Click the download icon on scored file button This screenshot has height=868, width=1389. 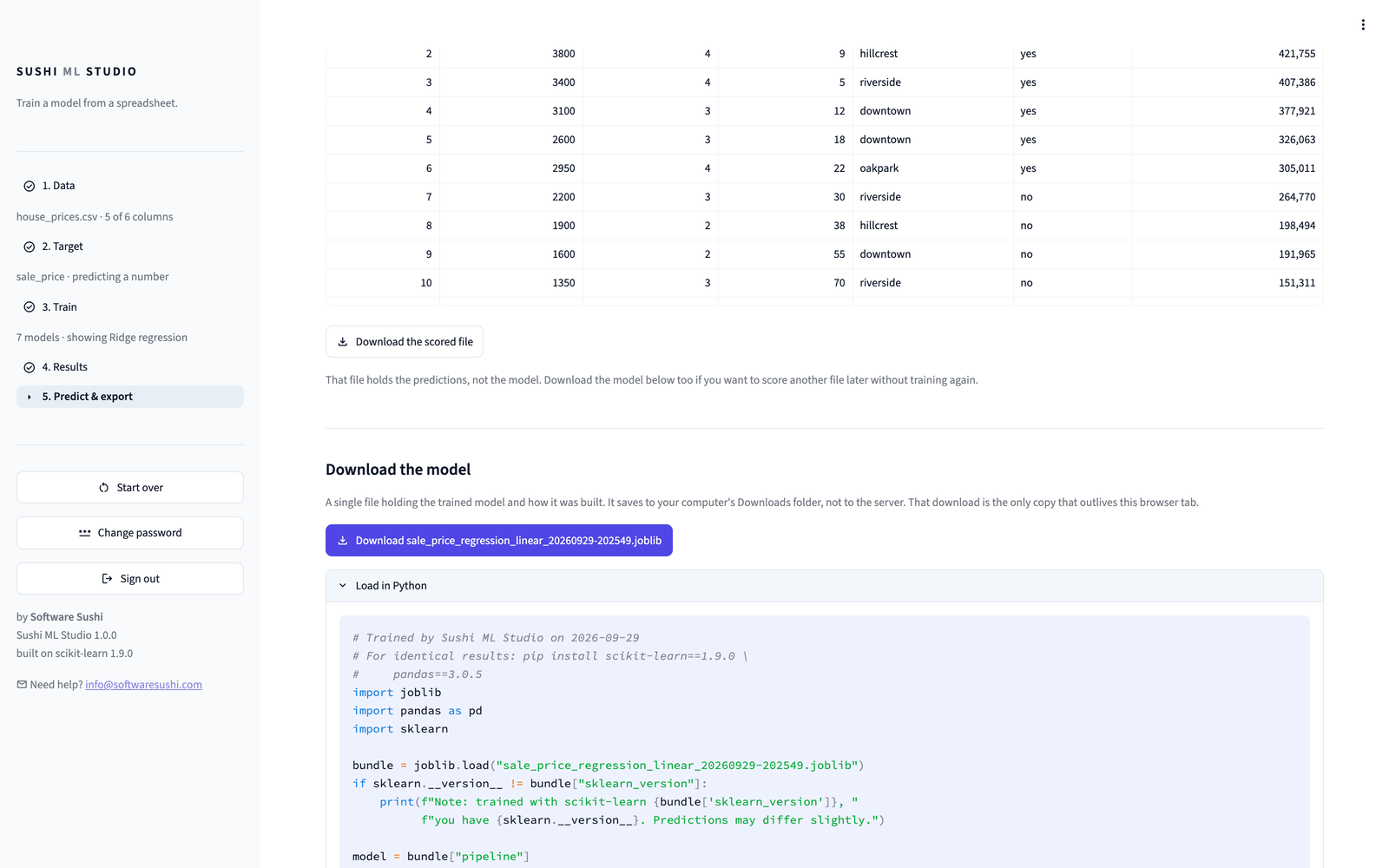[x=343, y=342]
